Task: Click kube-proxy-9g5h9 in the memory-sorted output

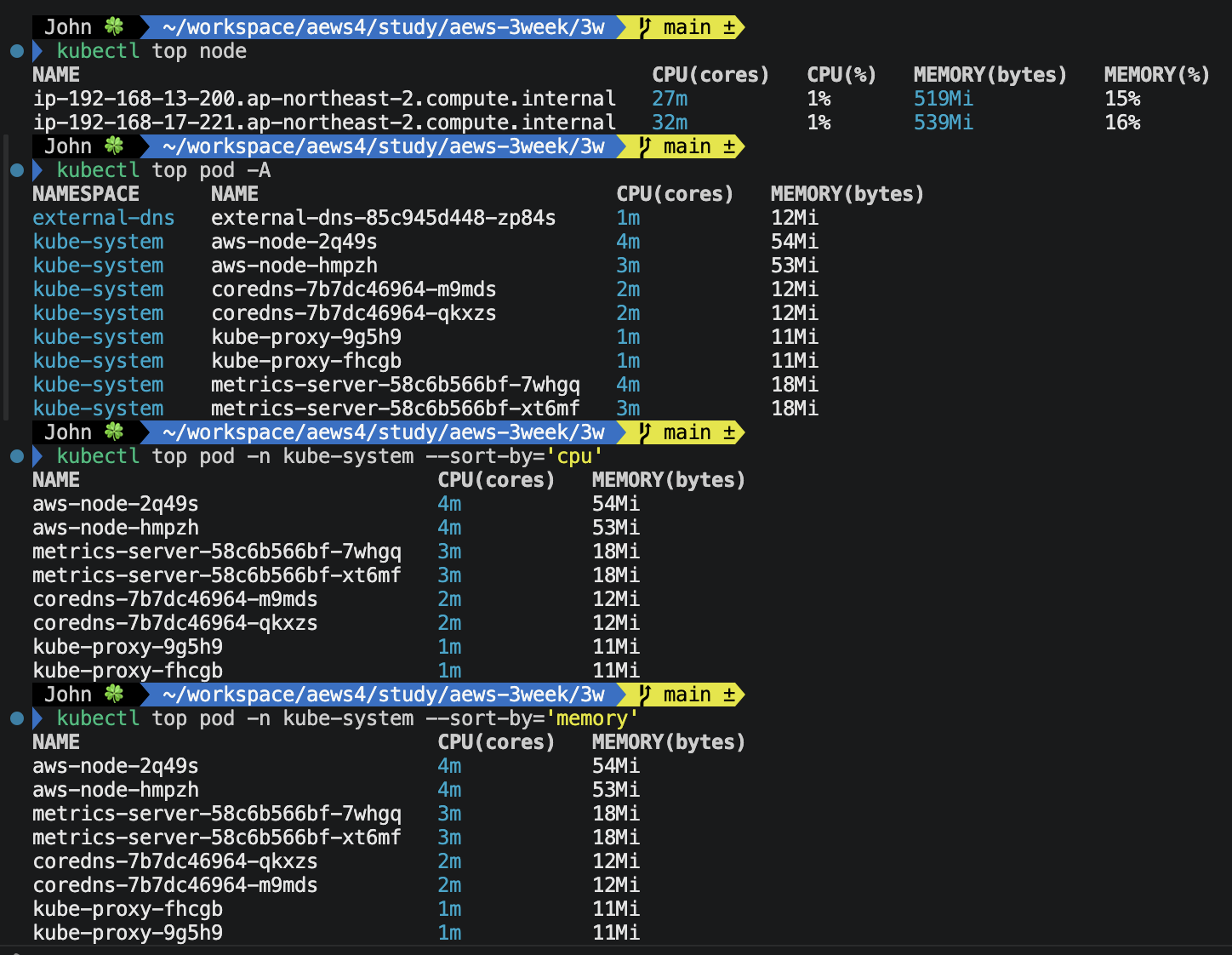Action: coord(128,933)
